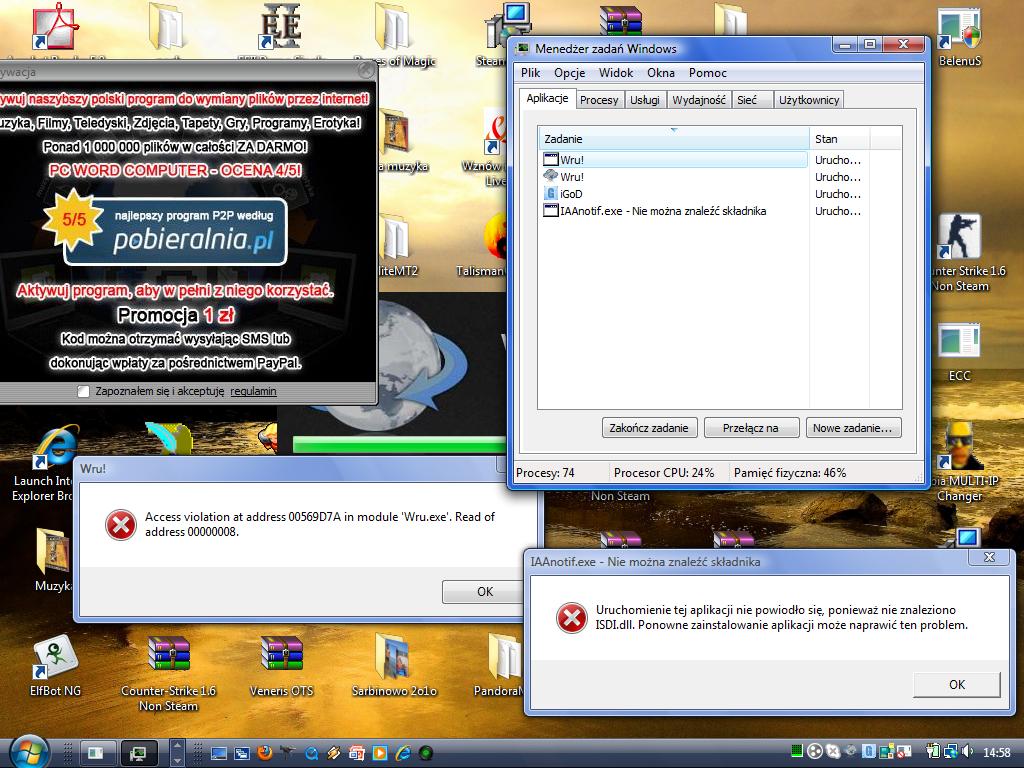Open the Adobe Reader desktop shortcut
Image resolution: width=1024 pixels, height=768 pixels.
pyautogui.click(x=55, y=29)
